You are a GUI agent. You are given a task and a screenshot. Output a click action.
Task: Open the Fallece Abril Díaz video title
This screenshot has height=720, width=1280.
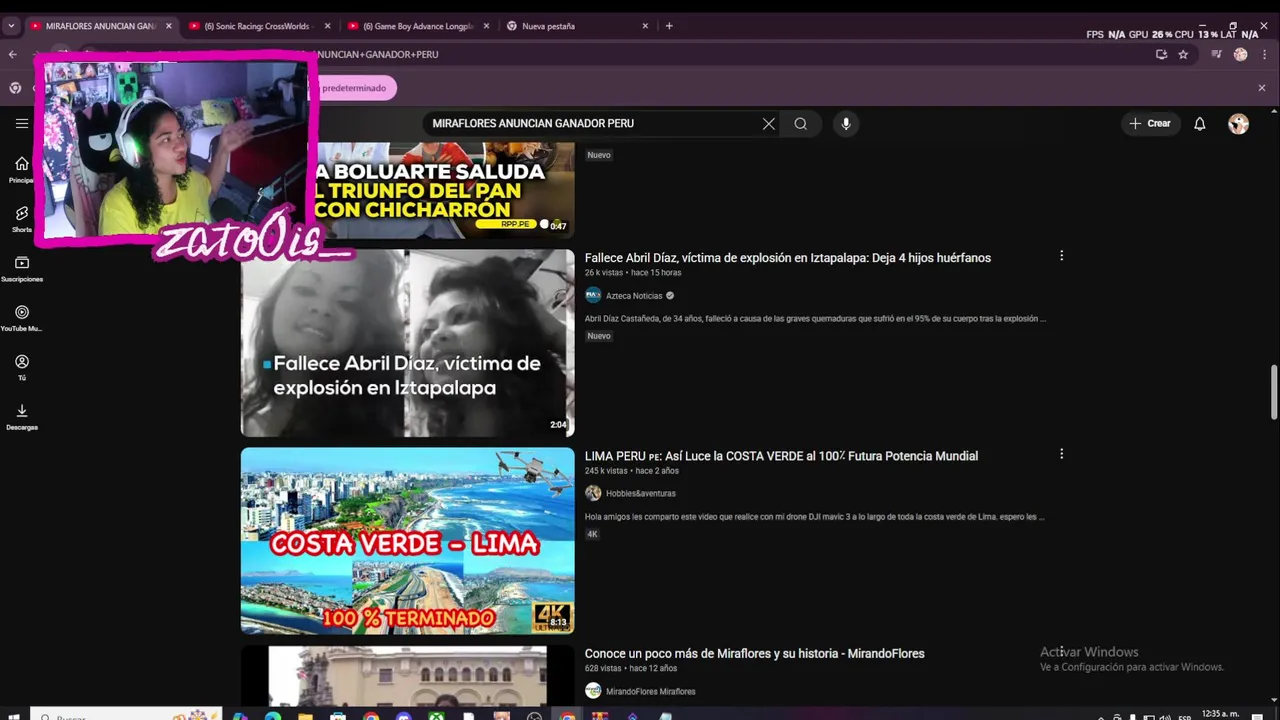[x=787, y=258]
